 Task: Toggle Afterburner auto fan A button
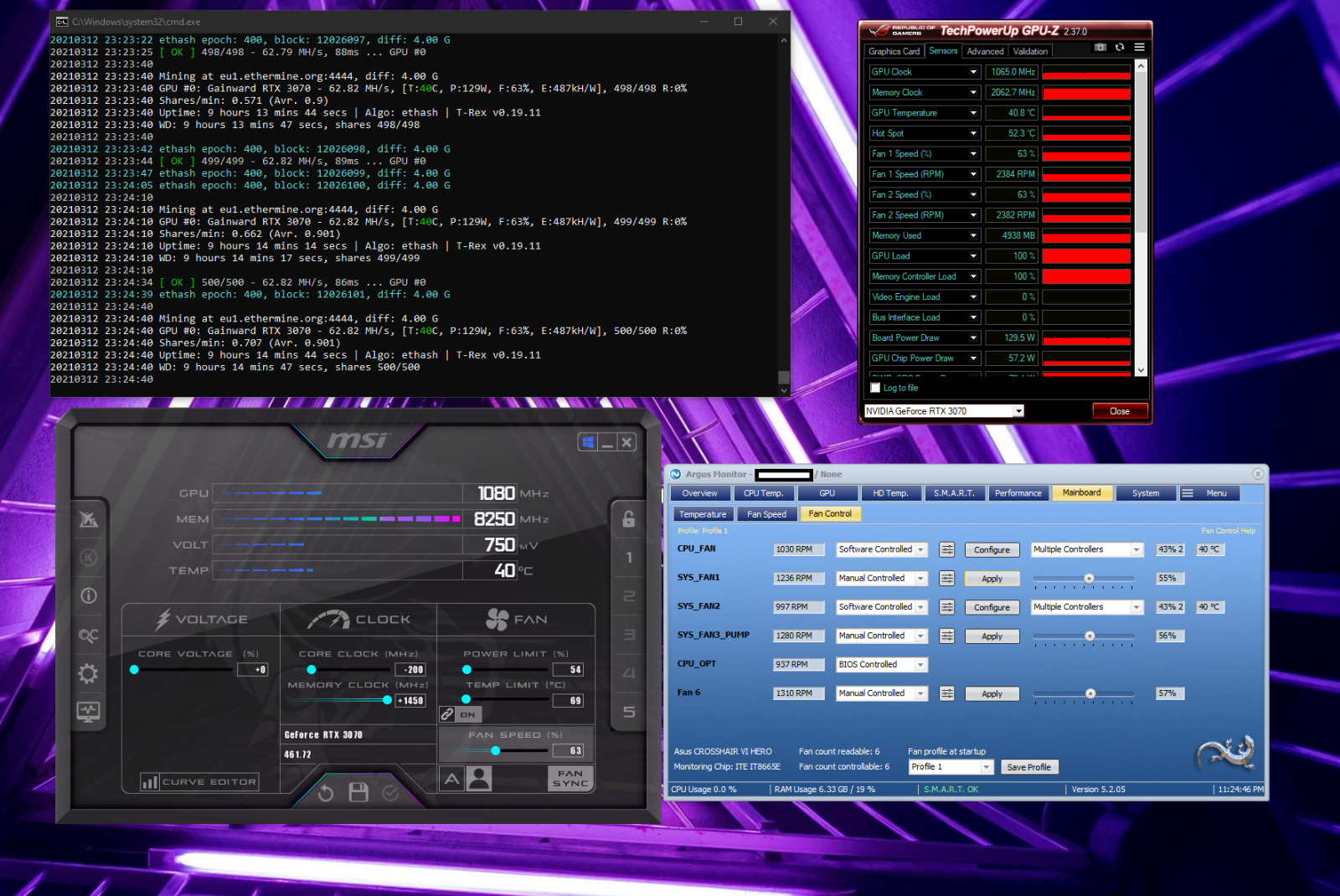coord(451,779)
